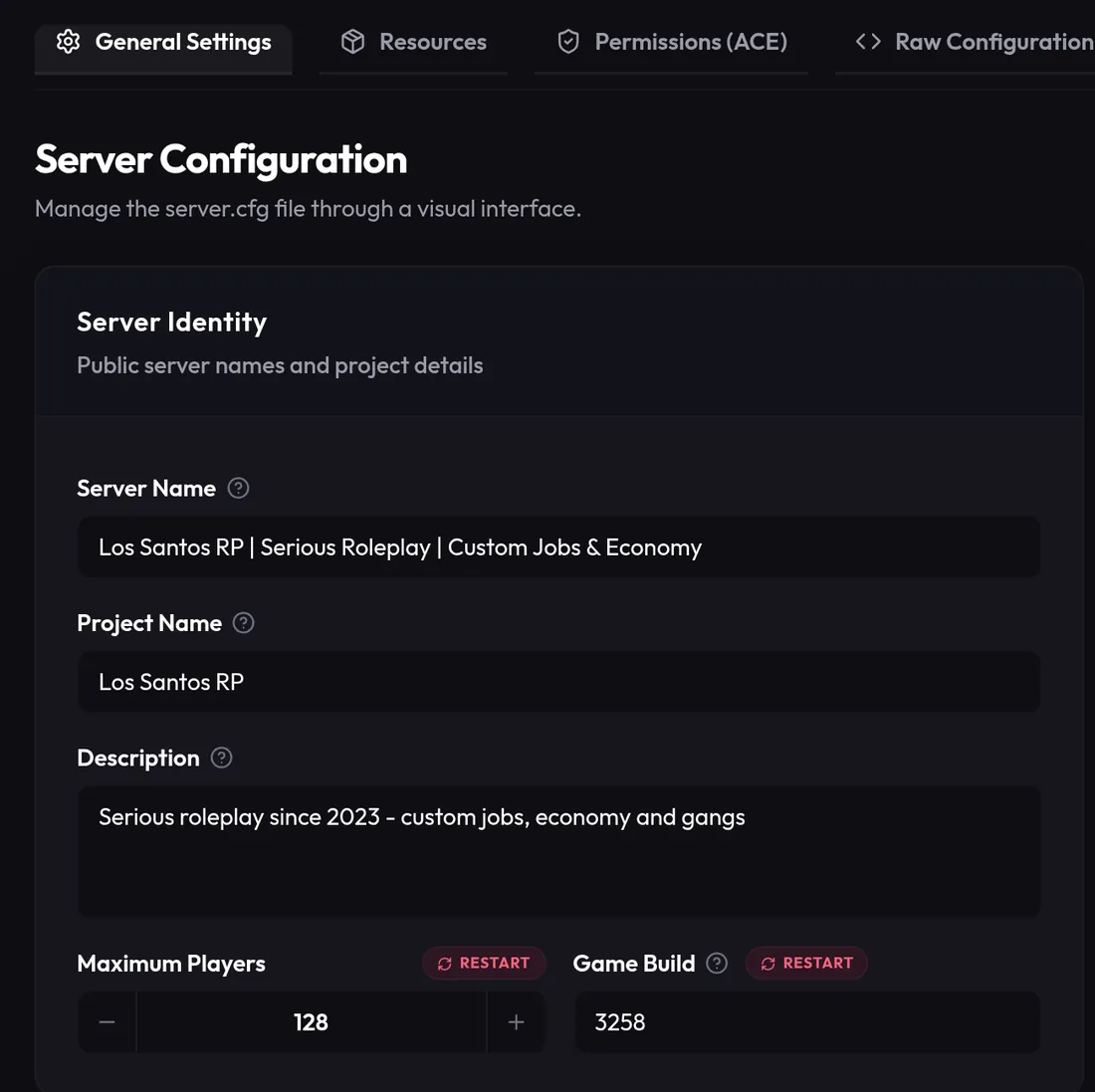Click the Maximum Players value 128
The image size is (1095, 1092).
tap(312, 1022)
